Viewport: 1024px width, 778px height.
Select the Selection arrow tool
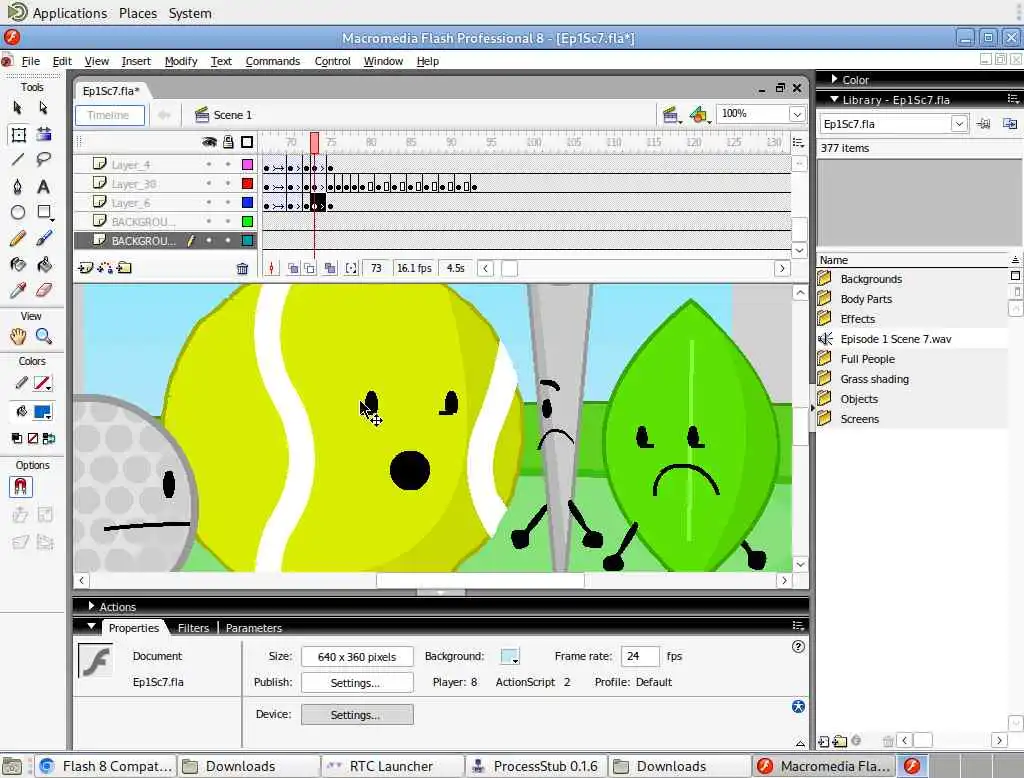coord(18,107)
